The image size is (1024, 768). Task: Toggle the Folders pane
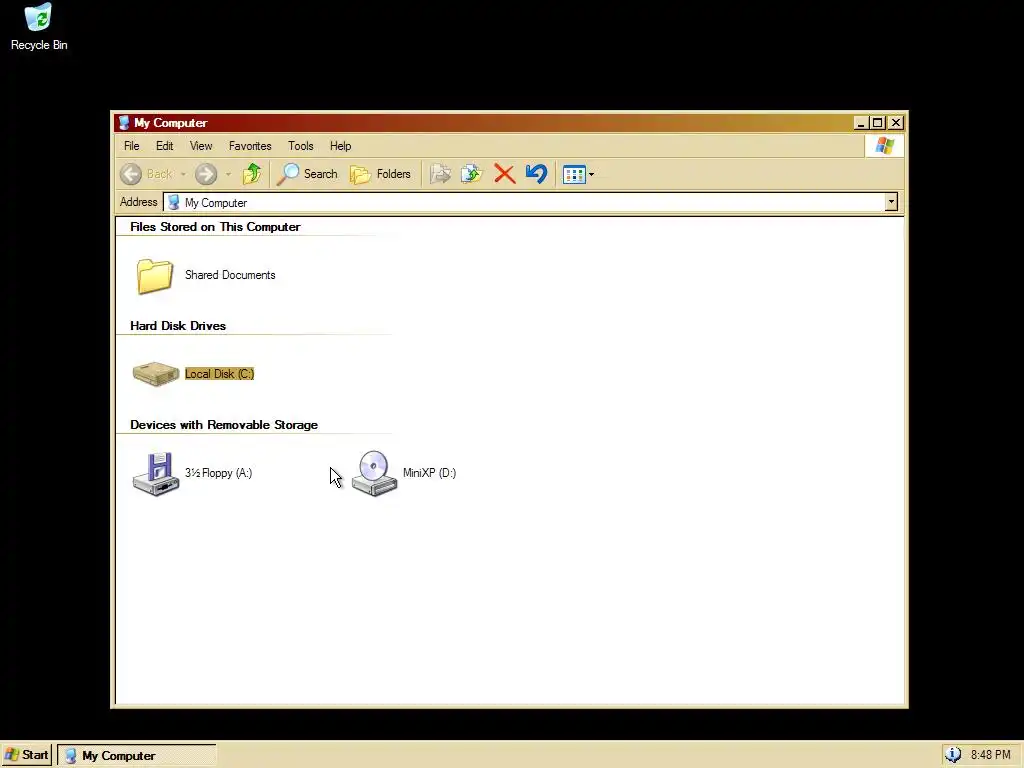tap(380, 174)
